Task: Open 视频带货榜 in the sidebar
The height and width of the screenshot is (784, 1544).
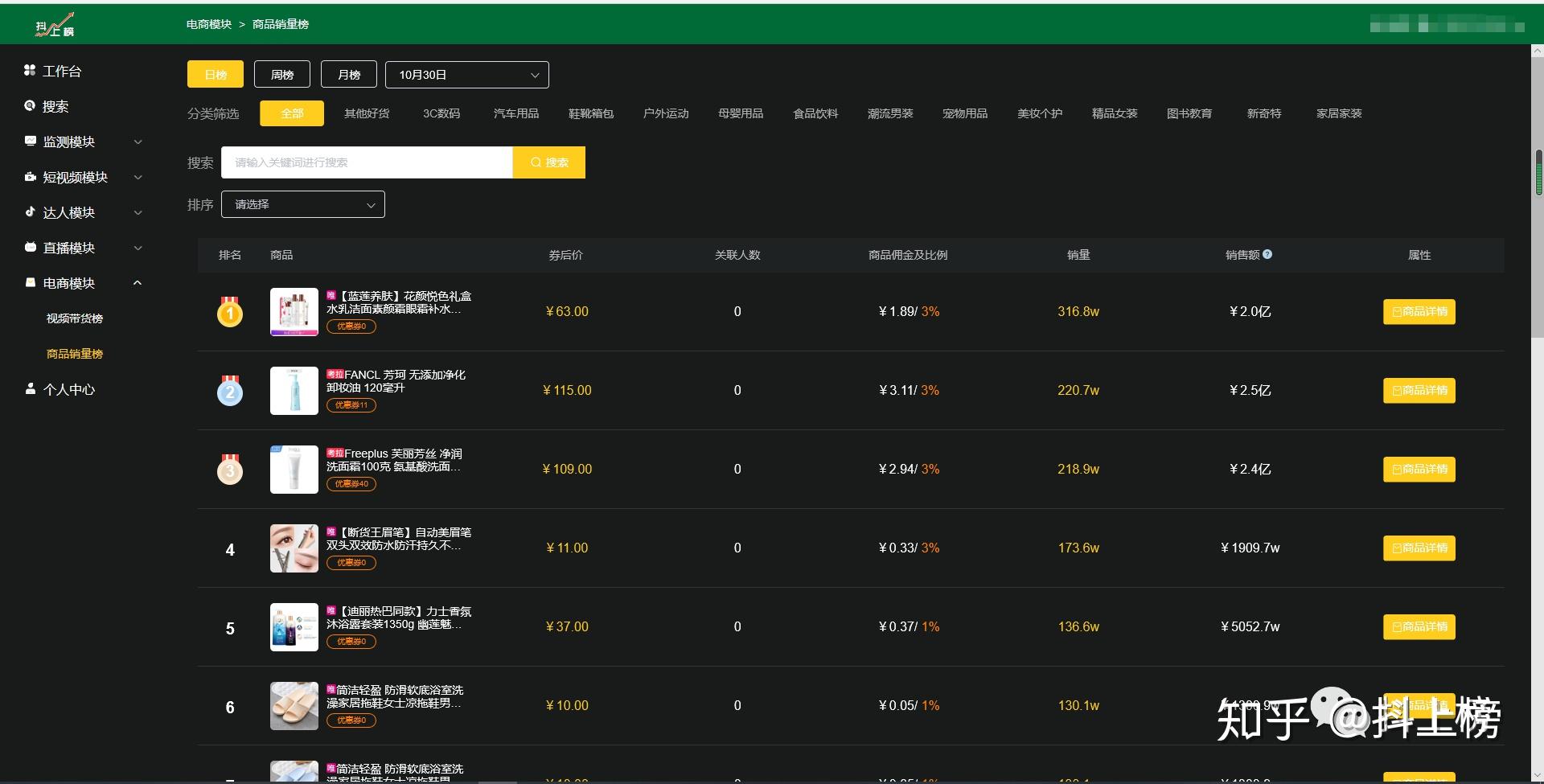Action: tap(75, 318)
